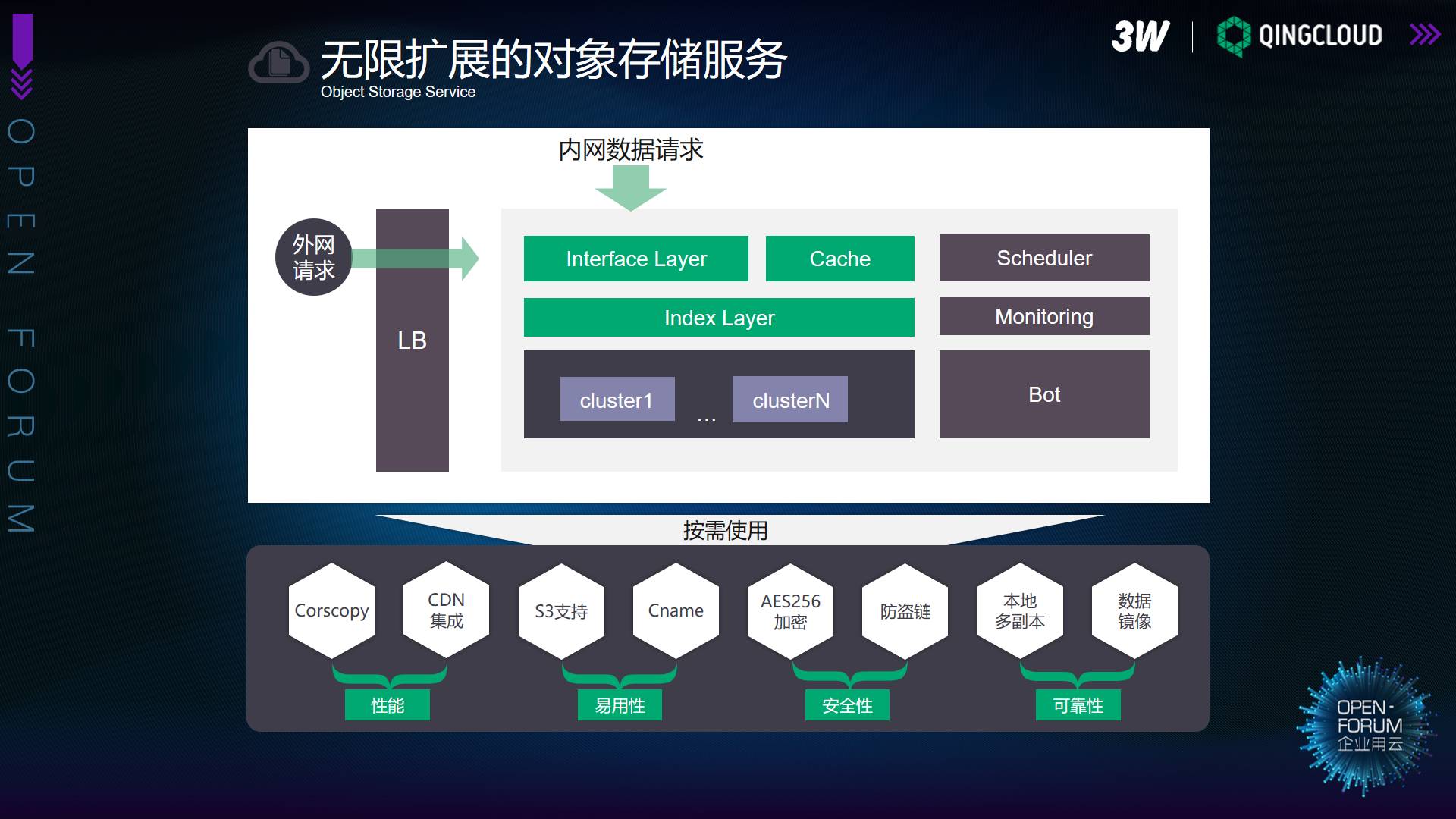Click the 安全性 green label
The width and height of the screenshot is (1456, 819).
pyautogui.click(x=847, y=705)
